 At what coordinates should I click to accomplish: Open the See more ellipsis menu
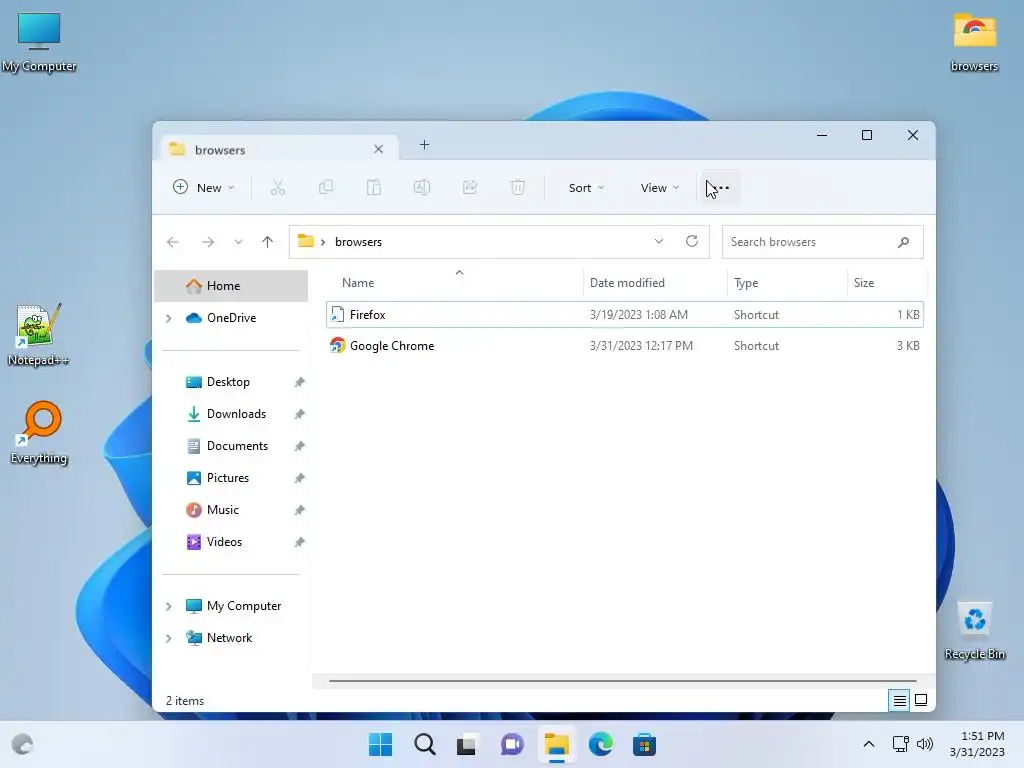tap(721, 188)
